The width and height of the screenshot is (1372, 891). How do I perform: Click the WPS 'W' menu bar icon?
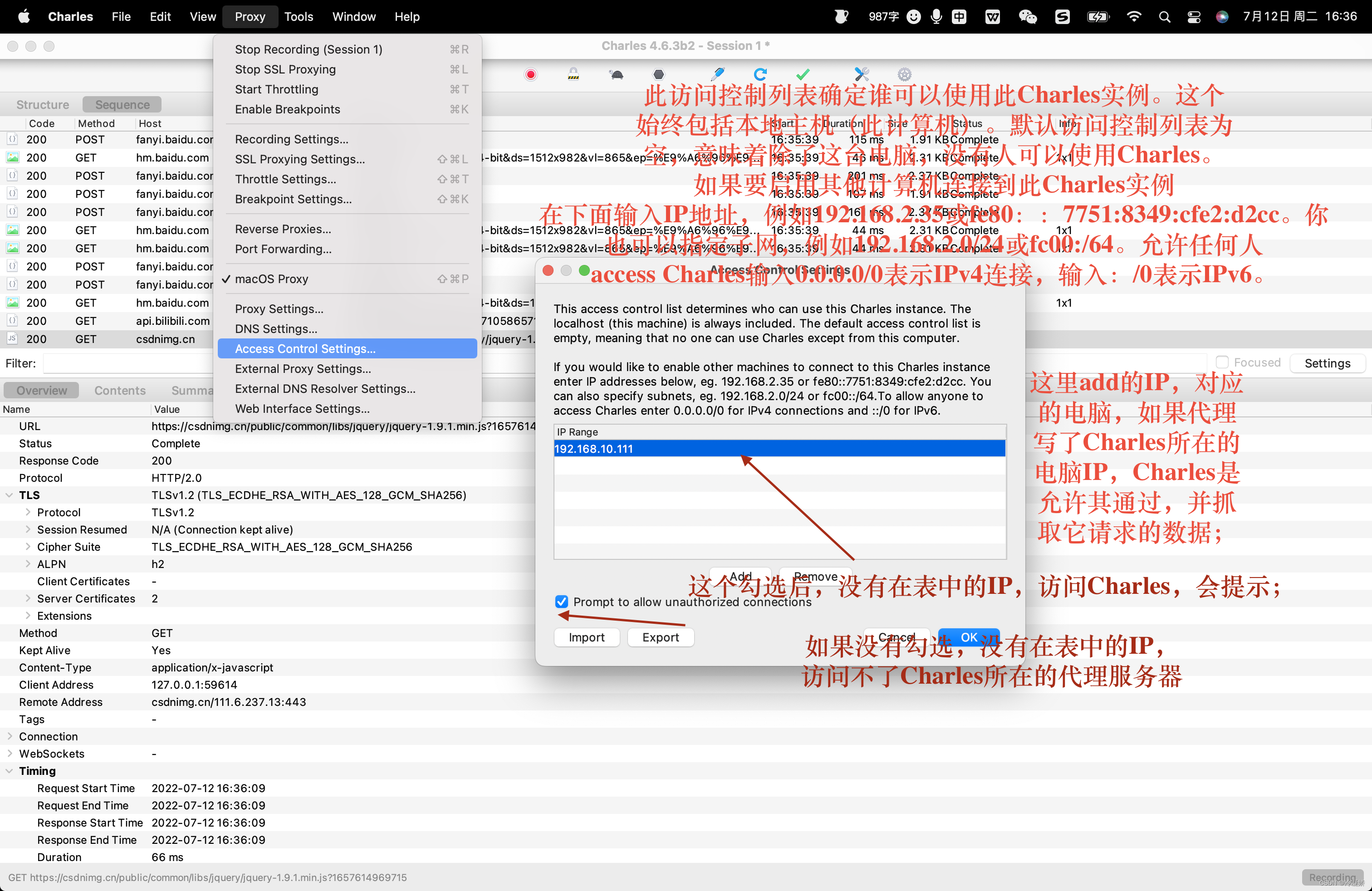tap(993, 17)
